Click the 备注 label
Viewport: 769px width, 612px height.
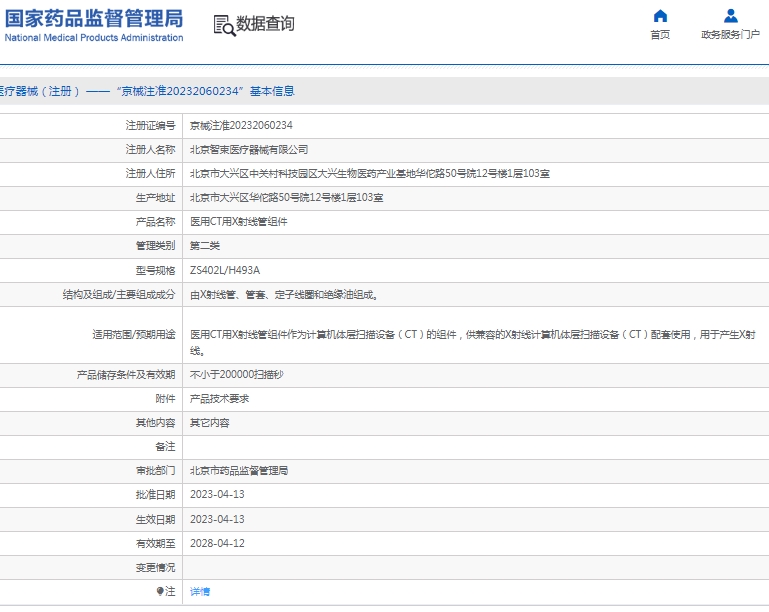point(165,447)
